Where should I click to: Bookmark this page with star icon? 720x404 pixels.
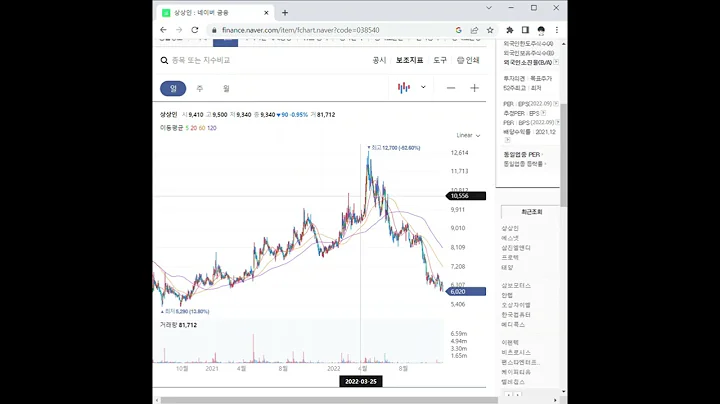490,30
